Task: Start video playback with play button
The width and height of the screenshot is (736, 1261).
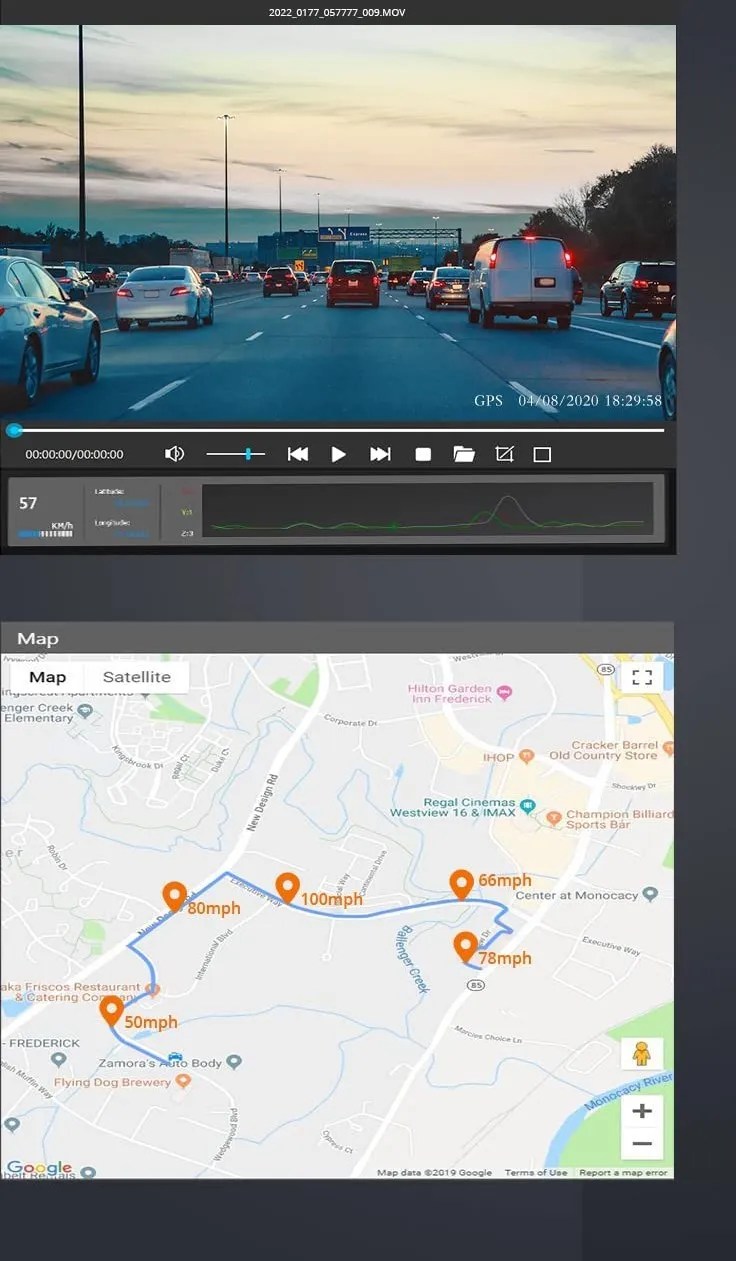Action: pos(339,454)
